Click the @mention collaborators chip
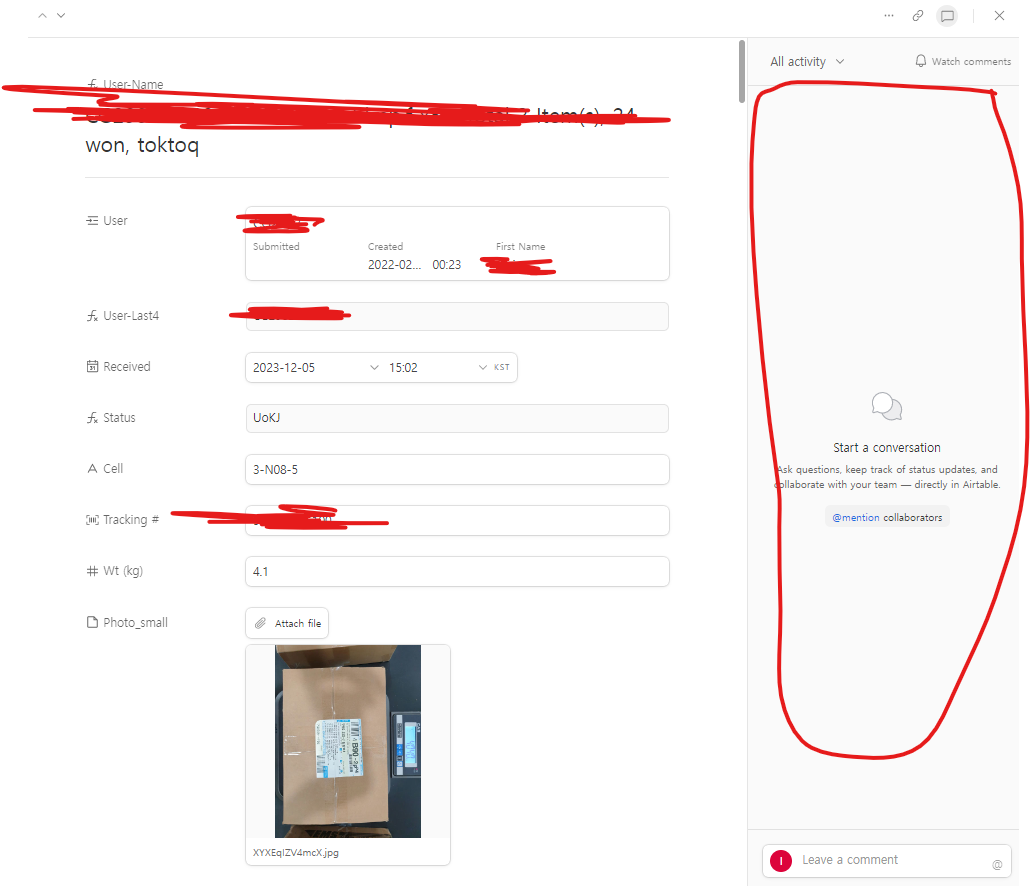 (x=887, y=517)
